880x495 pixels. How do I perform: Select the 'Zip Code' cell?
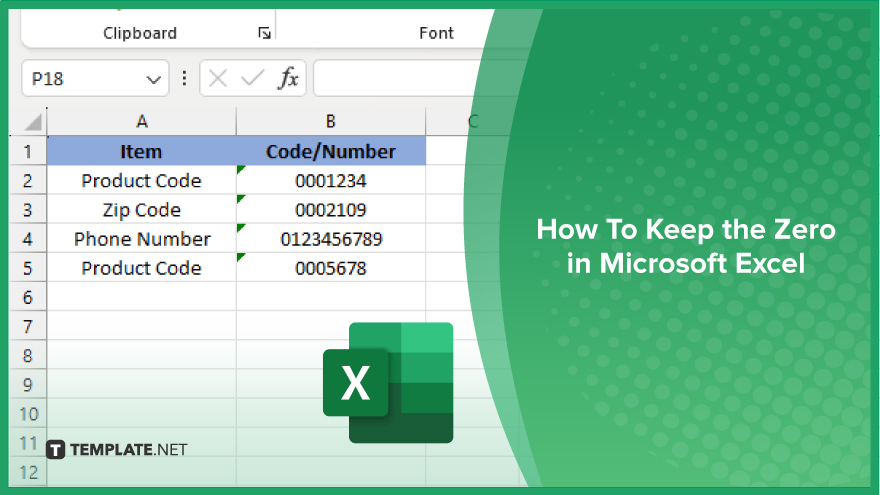click(141, 210)
